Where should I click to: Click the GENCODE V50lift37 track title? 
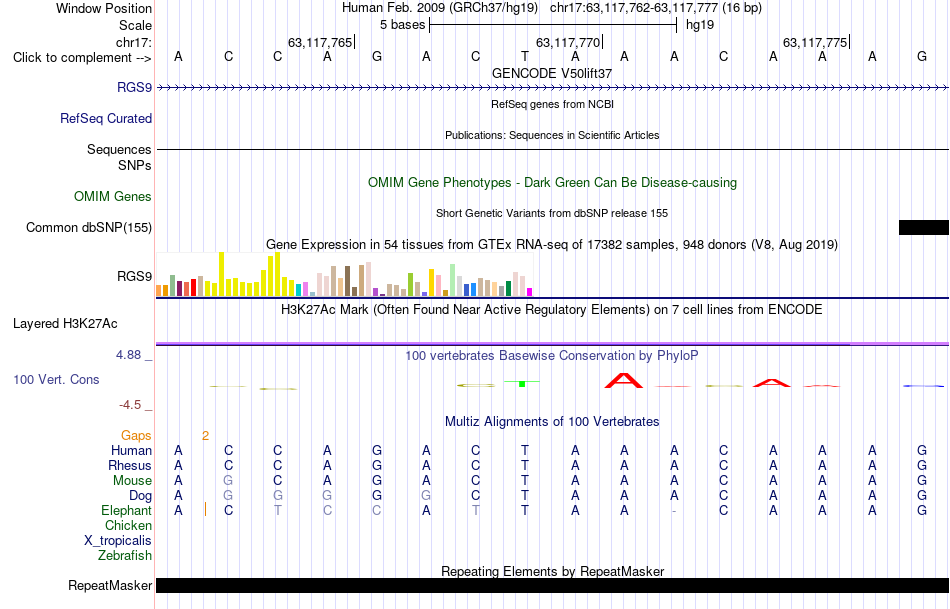552,73
